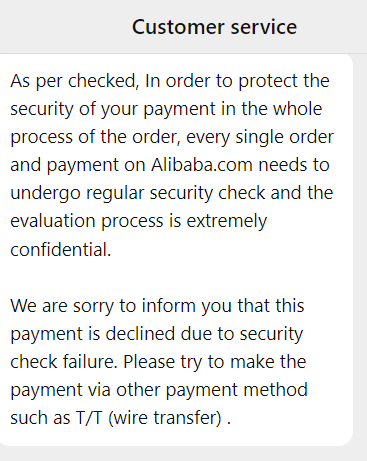Viewport: 367px width, 461px height.
Task: Click the blank gap between the two paragraphs
Action: (175, 277)
